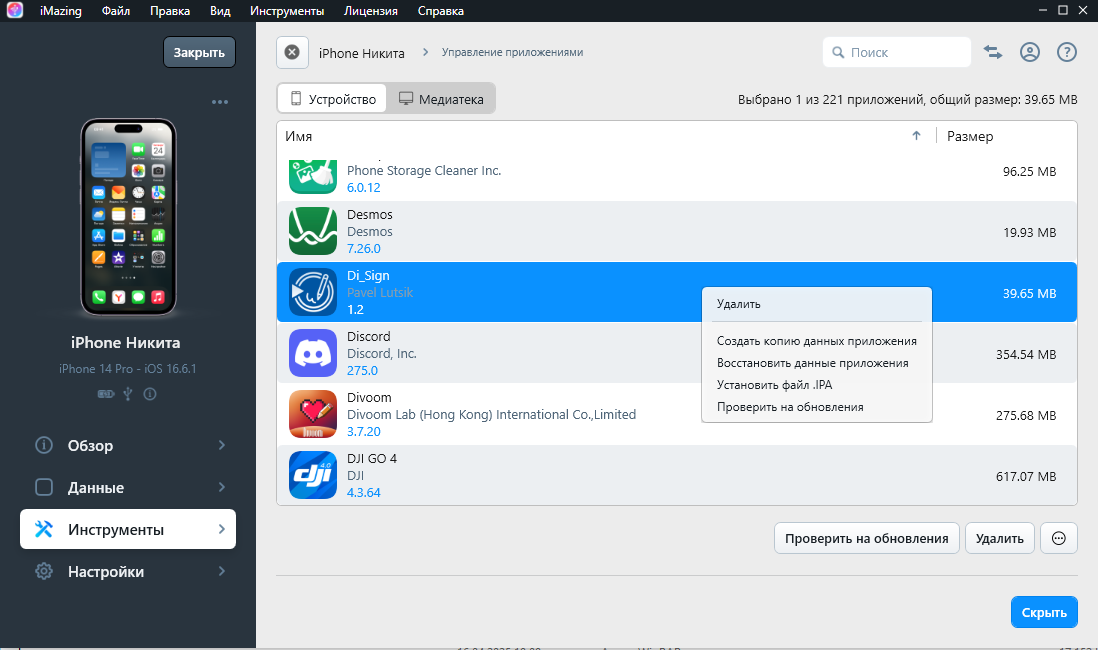
Task: Switch to the Устройство tab
Action: point(333,99)
